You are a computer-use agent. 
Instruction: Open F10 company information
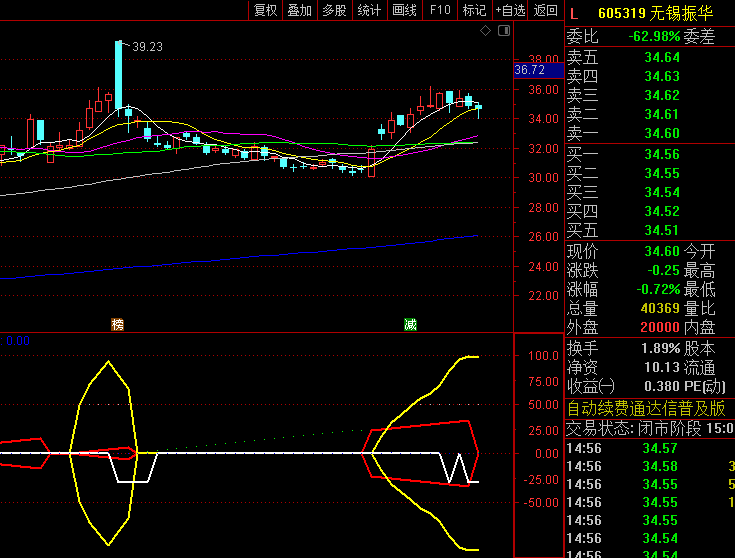[x=440, y=10]
